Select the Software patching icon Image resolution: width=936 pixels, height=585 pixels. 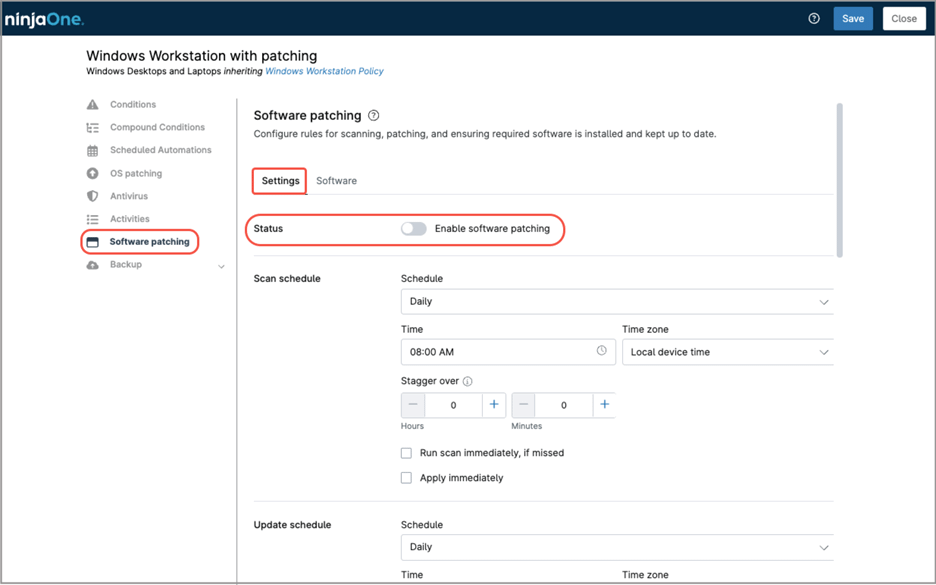(x=91, y=241)
